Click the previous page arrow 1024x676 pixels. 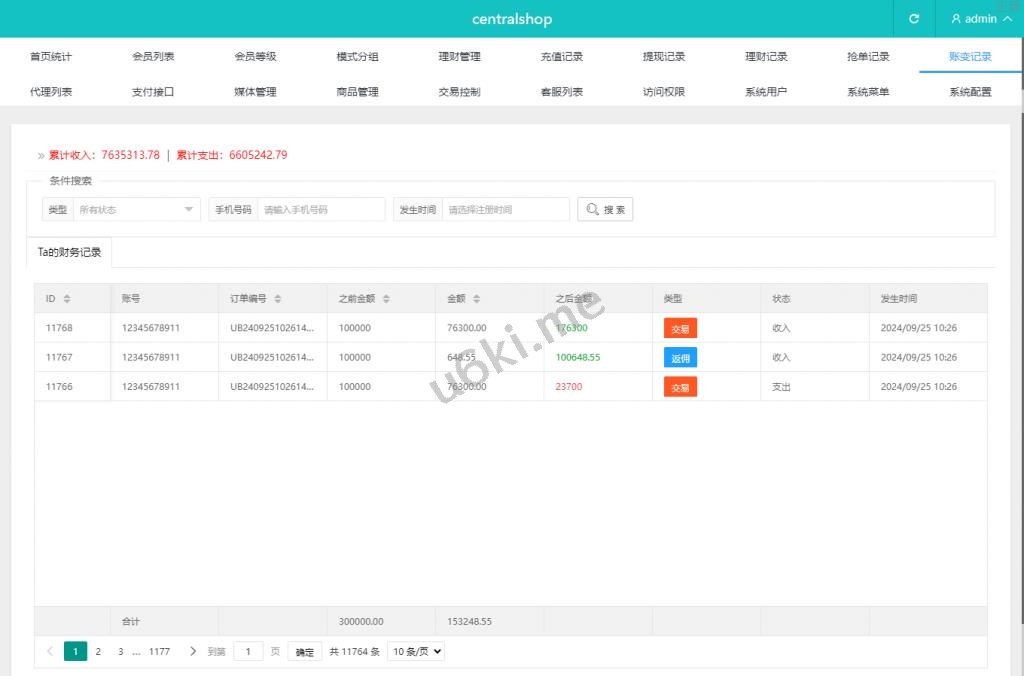click(50, 651)
